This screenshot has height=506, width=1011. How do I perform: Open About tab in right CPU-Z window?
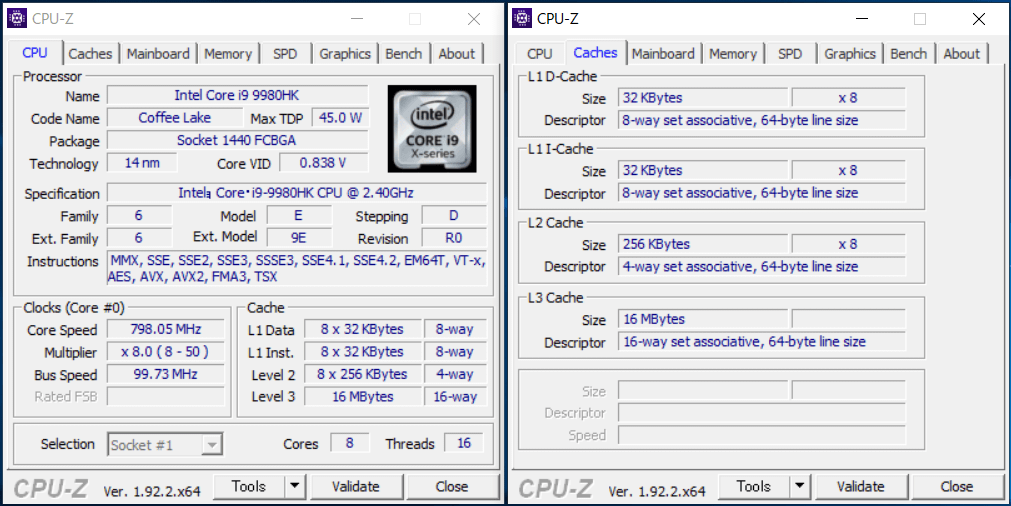point(961,54)
